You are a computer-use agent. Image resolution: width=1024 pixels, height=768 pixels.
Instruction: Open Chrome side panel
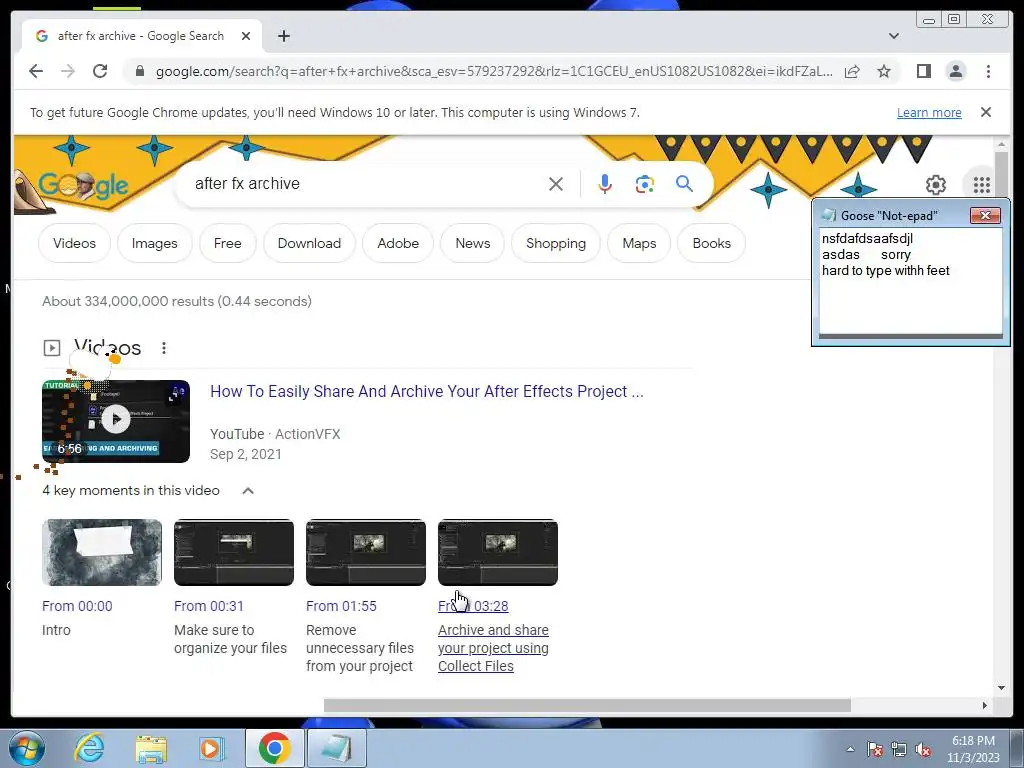click(x=923, y=71)
